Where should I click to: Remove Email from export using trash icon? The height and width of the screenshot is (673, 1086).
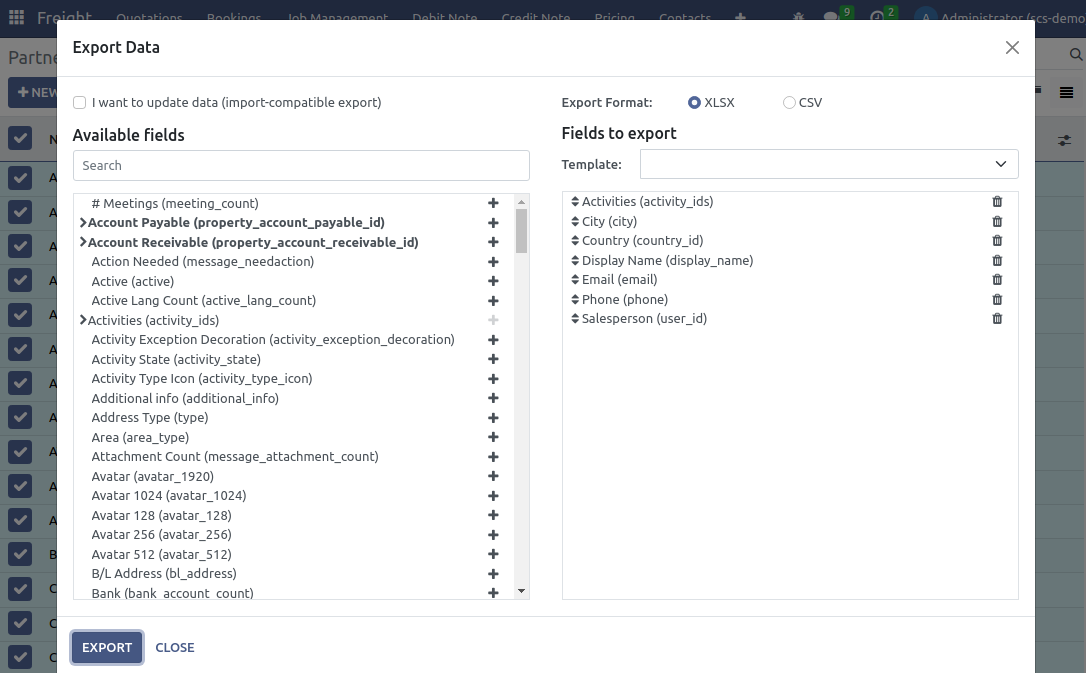click(x=997, y=279)
